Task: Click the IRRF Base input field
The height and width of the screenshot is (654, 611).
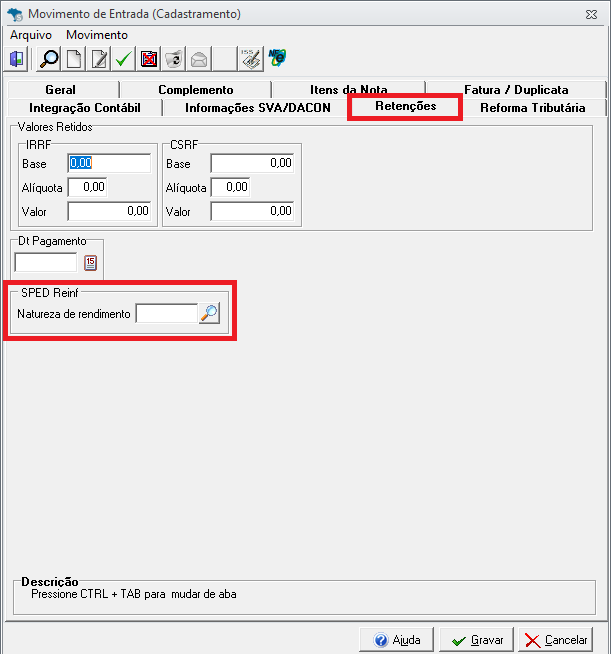Action: pos(109,163)
